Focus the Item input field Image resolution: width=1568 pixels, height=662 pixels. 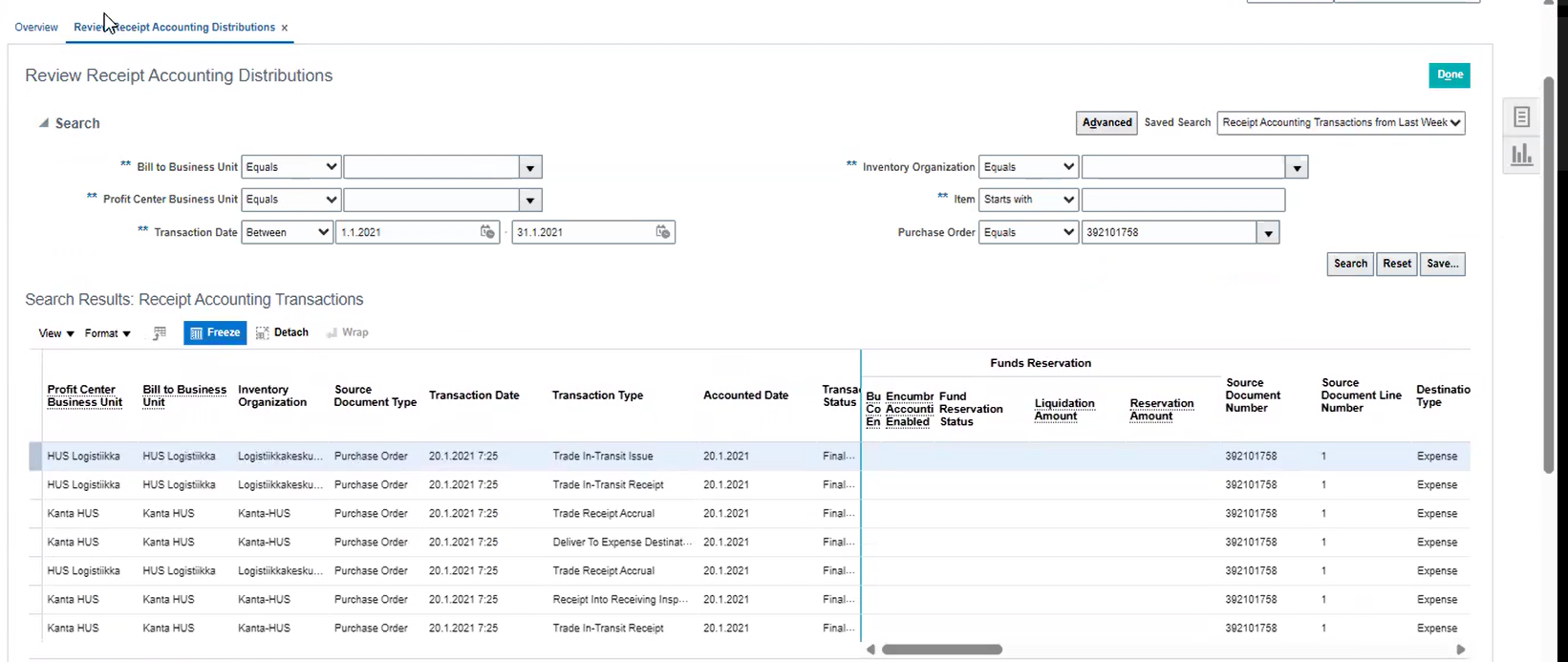point(1183,200)
